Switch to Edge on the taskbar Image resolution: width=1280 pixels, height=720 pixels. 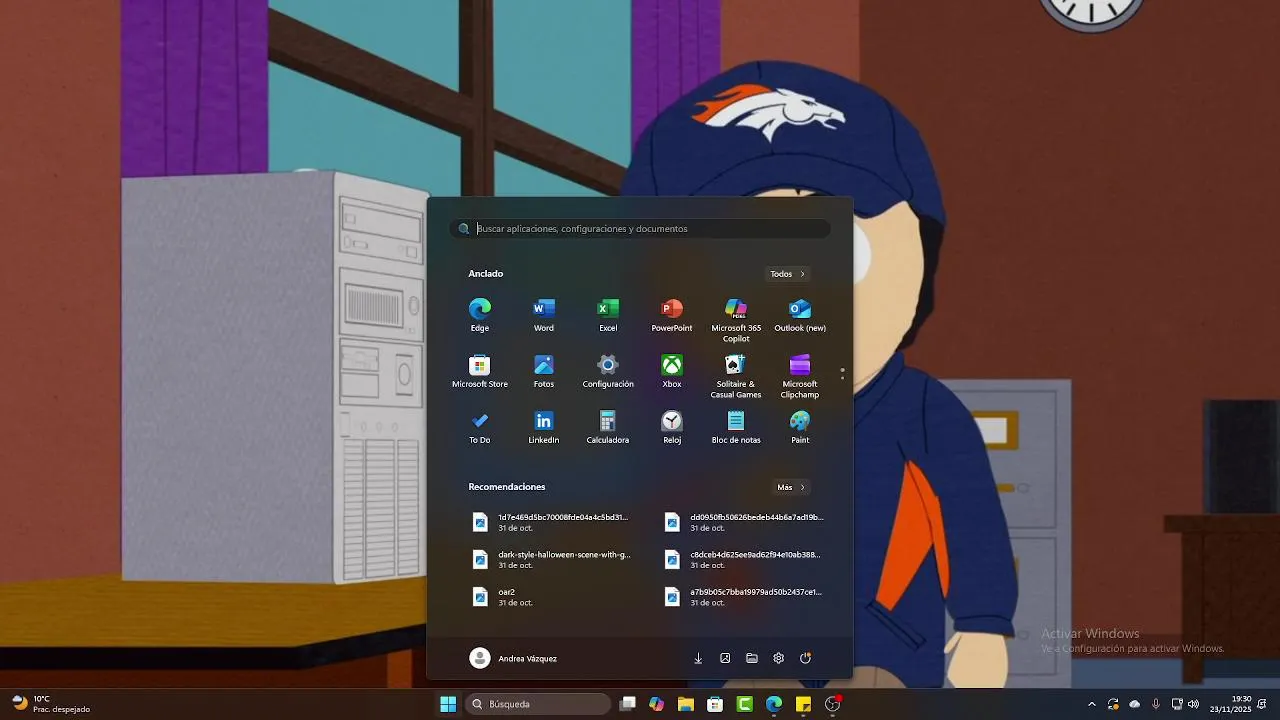click(x=774, y=704)
